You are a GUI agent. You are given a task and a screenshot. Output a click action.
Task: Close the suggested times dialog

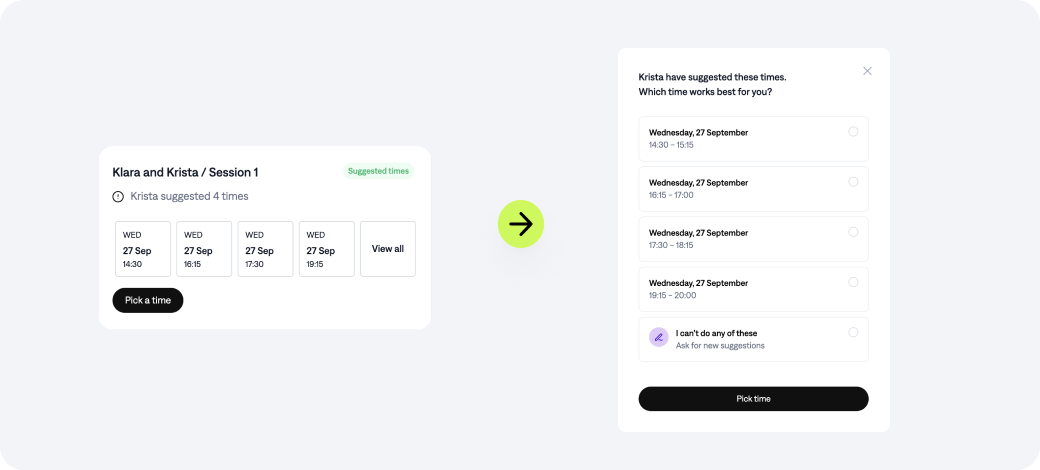click(x=867, y=71)
